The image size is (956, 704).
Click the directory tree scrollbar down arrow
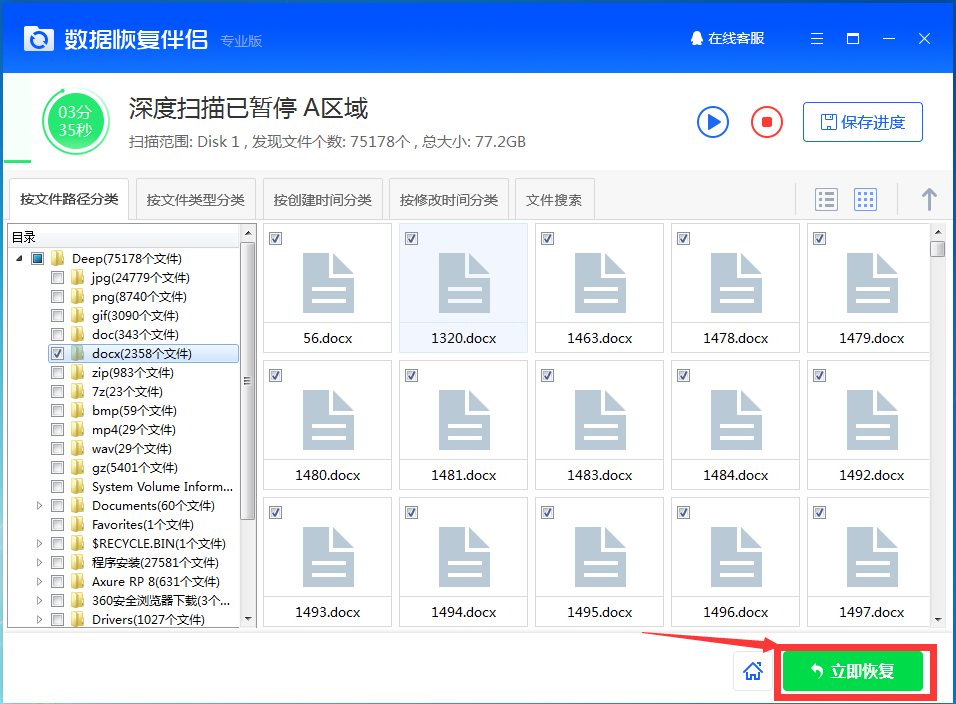(248, 619)
